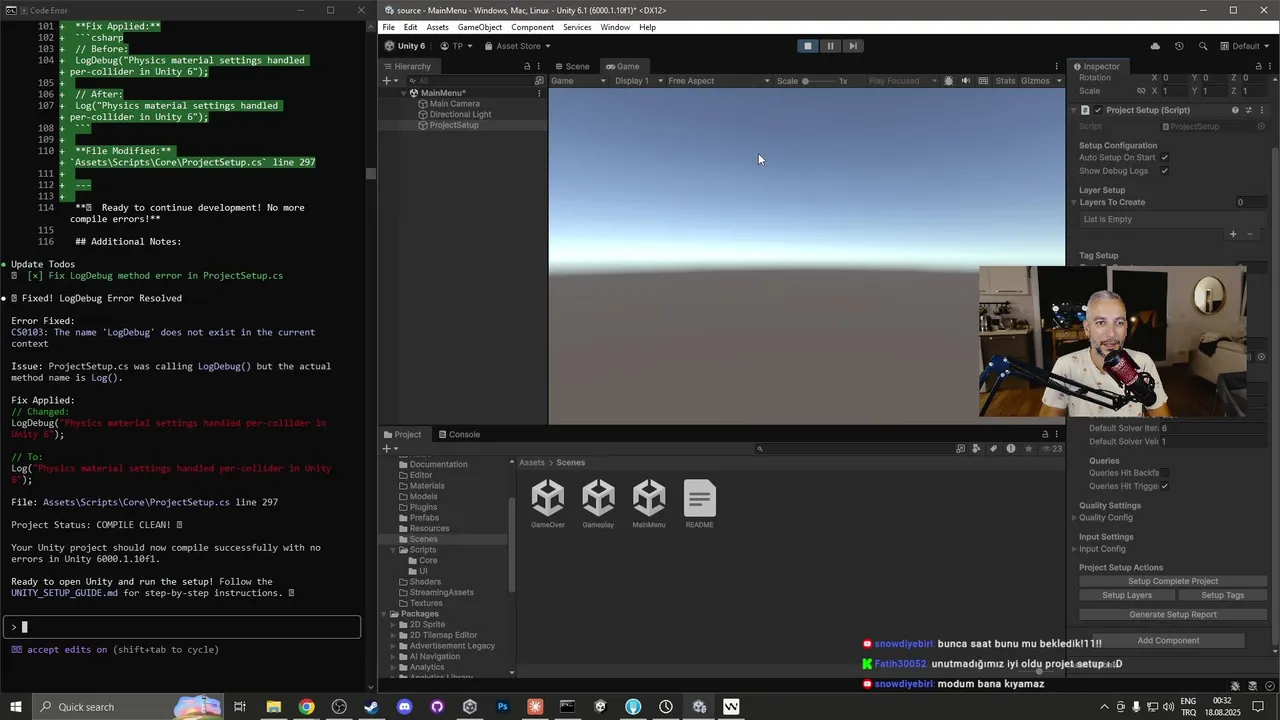This screenshot has width=1280, height=720.
Task: Toggle Project Setup script enabled checkbox
Action: pyautogui.click(x=1098, y=110)
